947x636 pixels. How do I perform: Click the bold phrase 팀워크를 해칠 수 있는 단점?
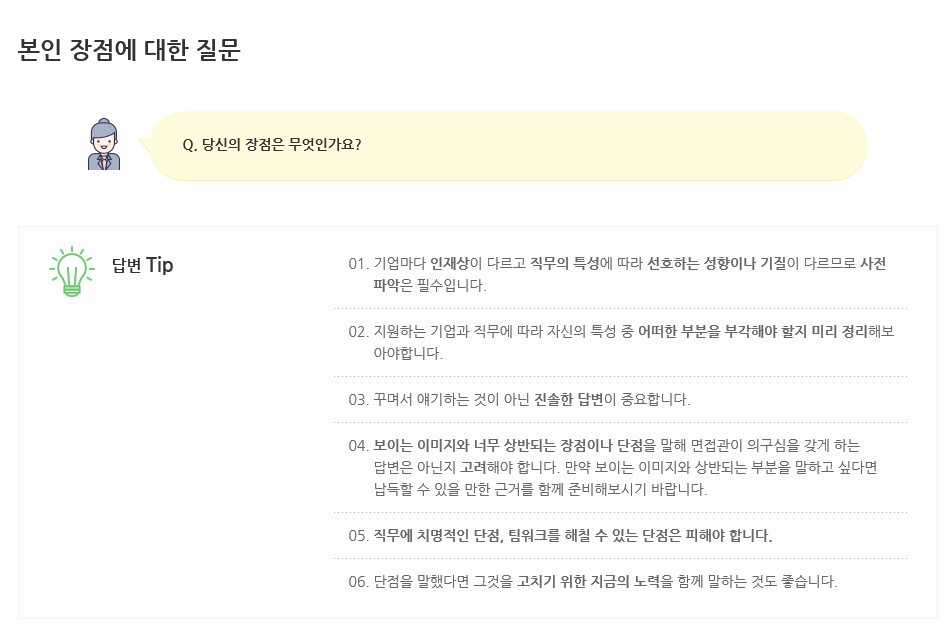click(595, 536)
